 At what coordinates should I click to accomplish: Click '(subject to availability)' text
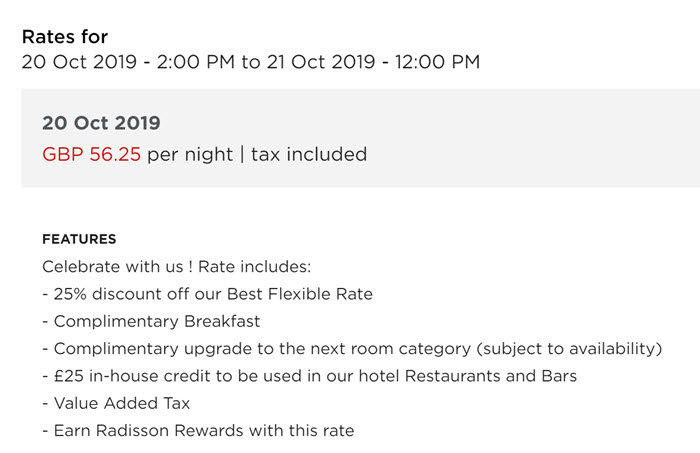tap(569, 349)
